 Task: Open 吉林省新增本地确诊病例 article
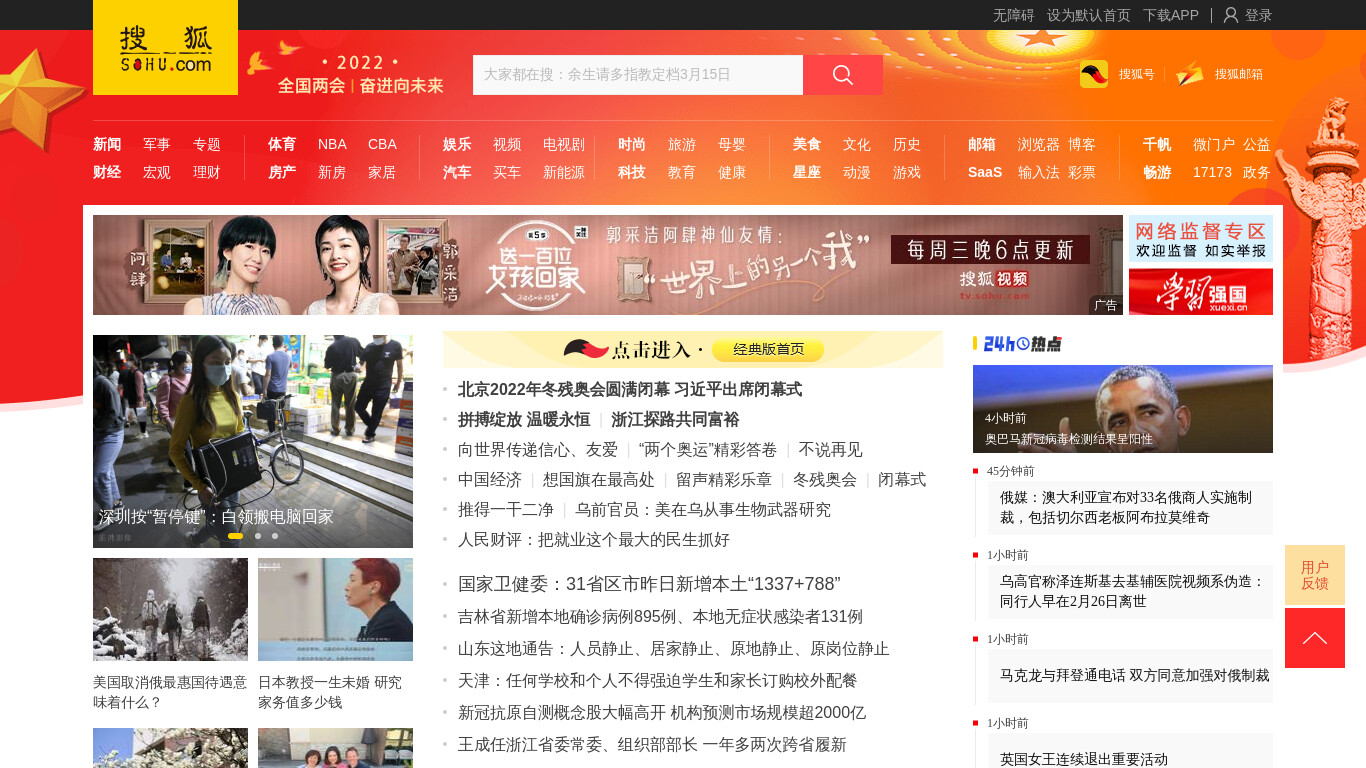click(660, 616)
